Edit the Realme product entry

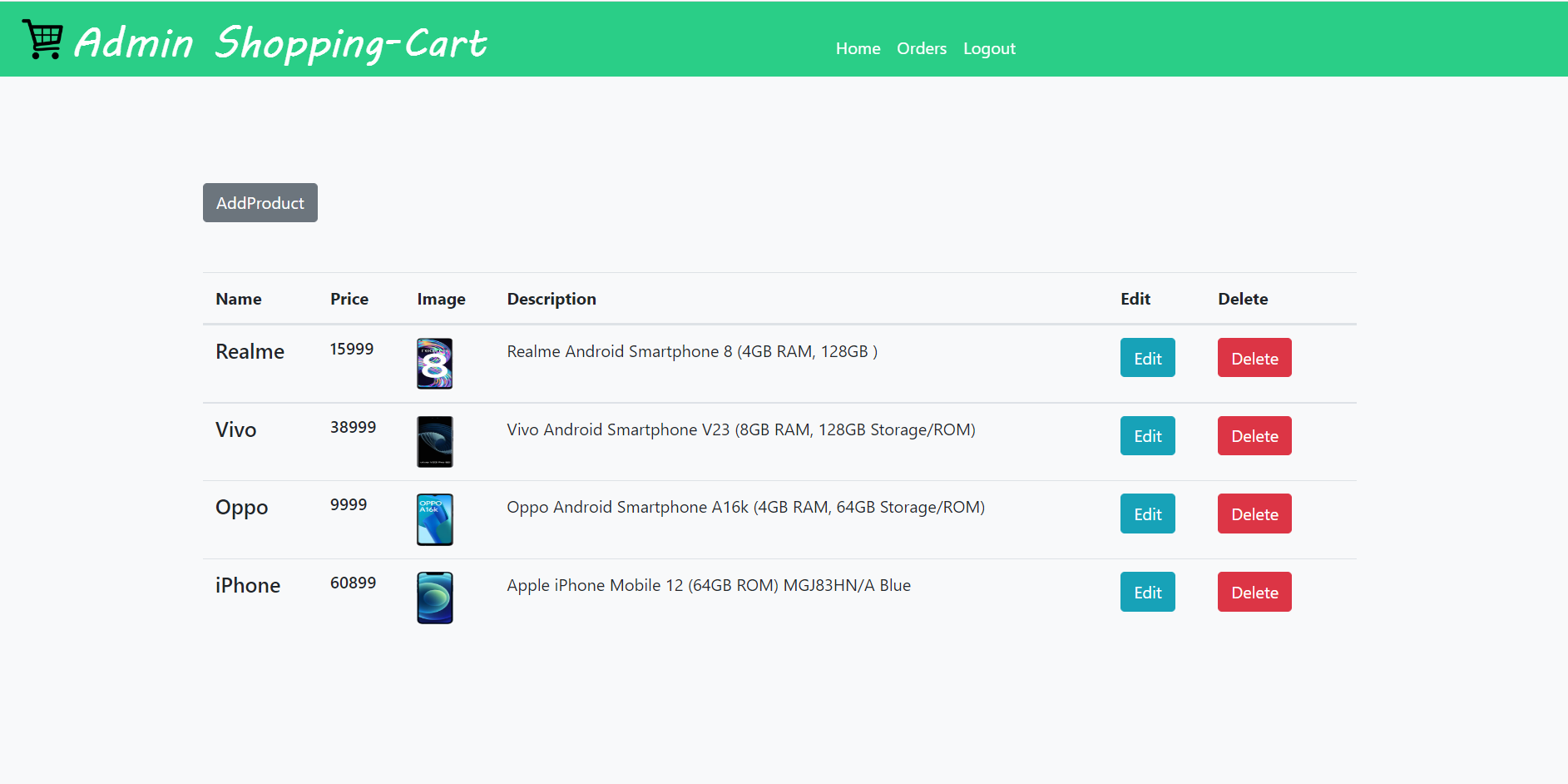[1147, 358]
